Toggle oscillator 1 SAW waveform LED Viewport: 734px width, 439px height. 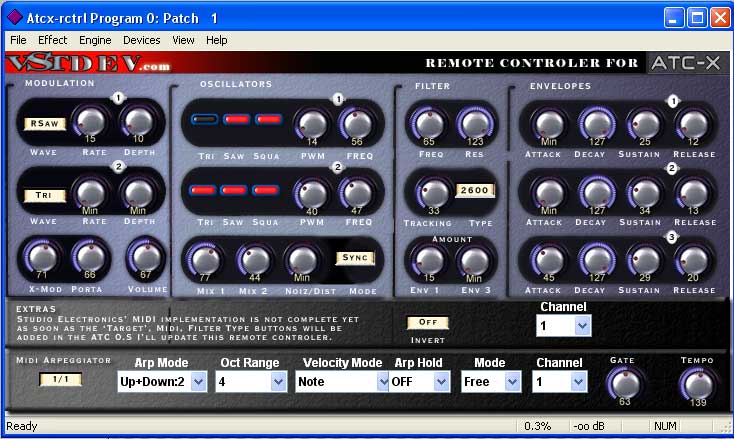[x=236, y=119]
